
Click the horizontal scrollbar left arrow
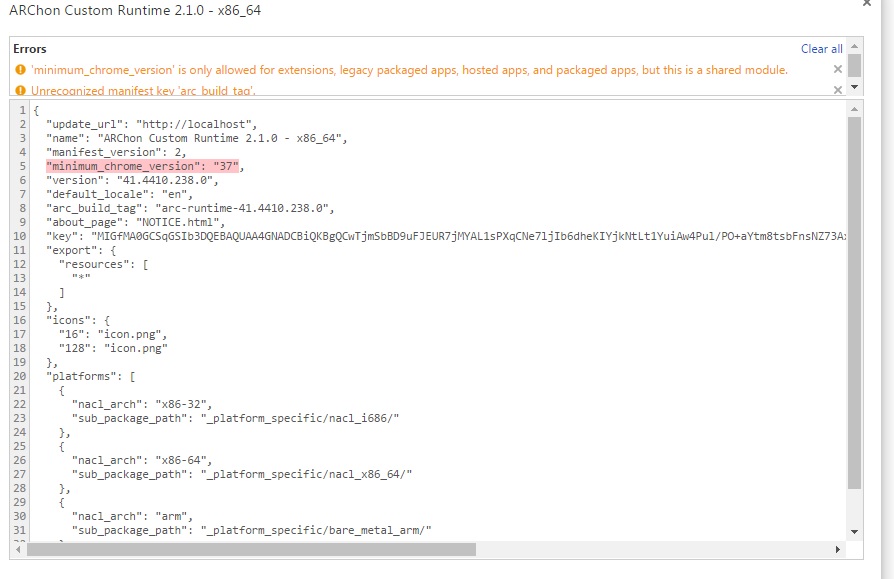(18, 549)
